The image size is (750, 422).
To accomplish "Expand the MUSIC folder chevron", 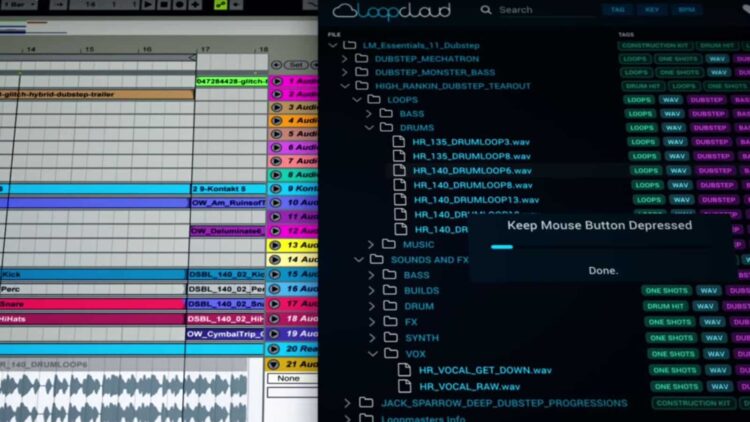I will [x=371, y=244].
